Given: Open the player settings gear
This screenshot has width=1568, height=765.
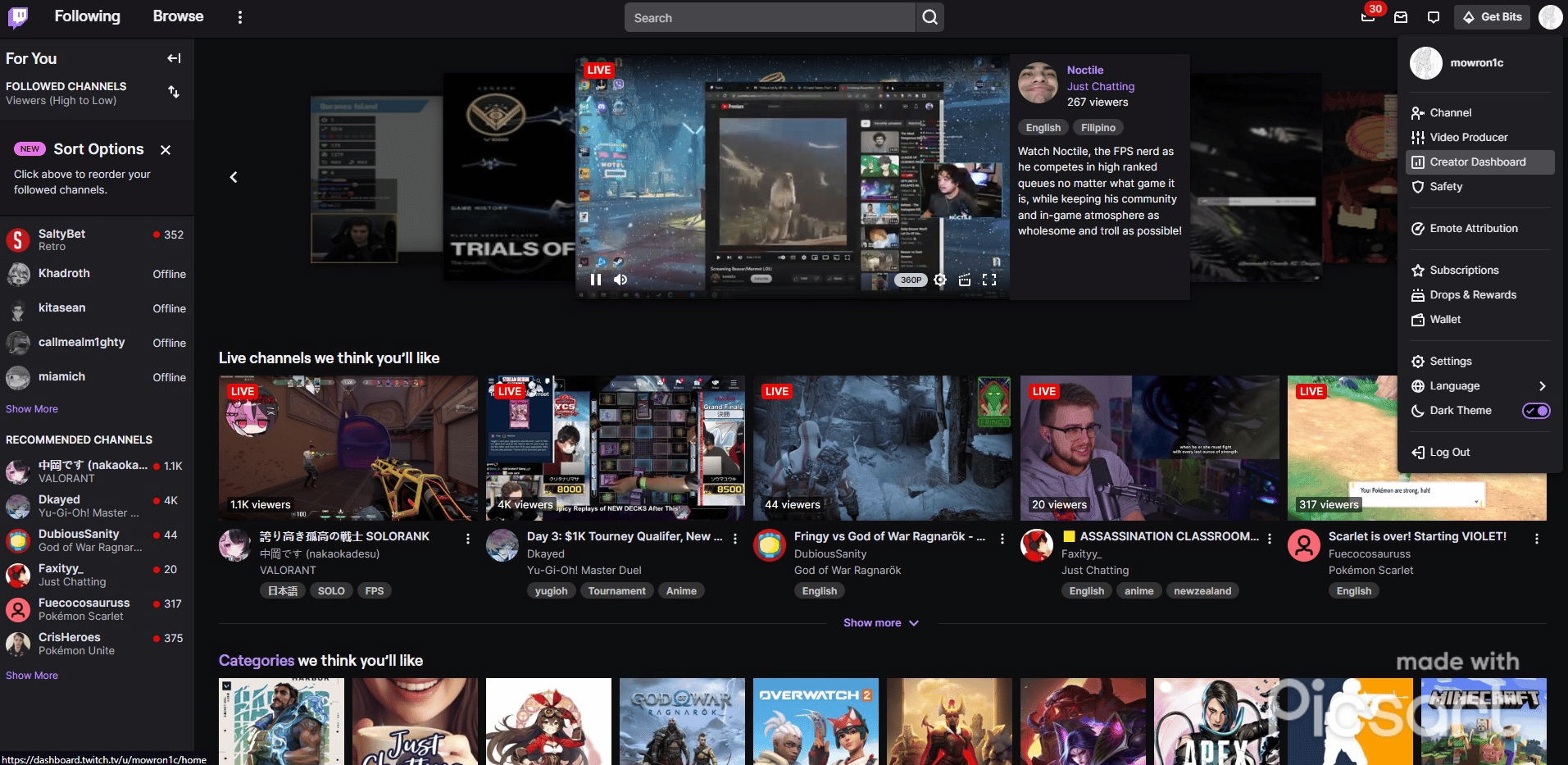Looking at the screenshot, I should (940, 280).
